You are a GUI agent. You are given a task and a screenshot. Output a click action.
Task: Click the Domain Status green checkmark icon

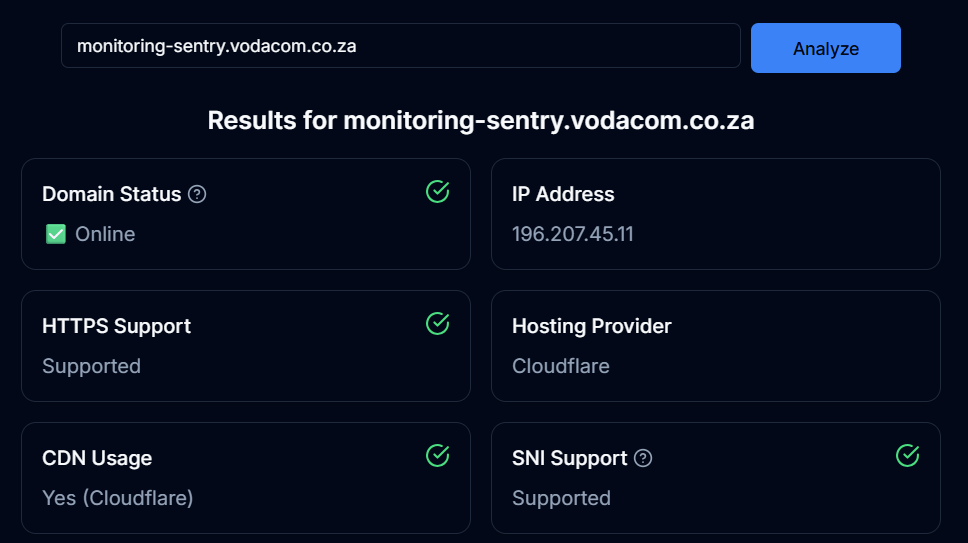point(437,191)
